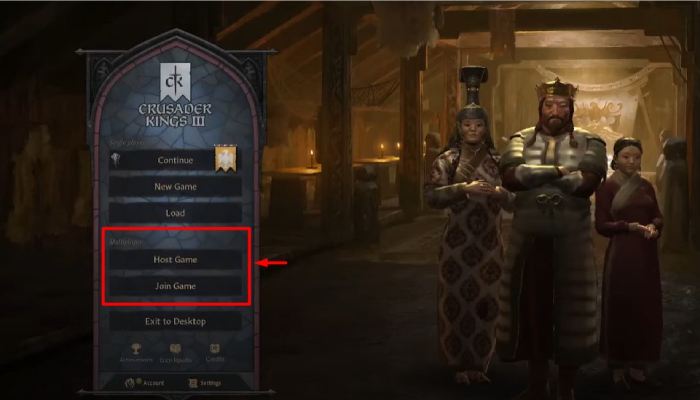Click the Credits icon
The height and width of the screenshot is (400, 700).
(x=215, y=348)
